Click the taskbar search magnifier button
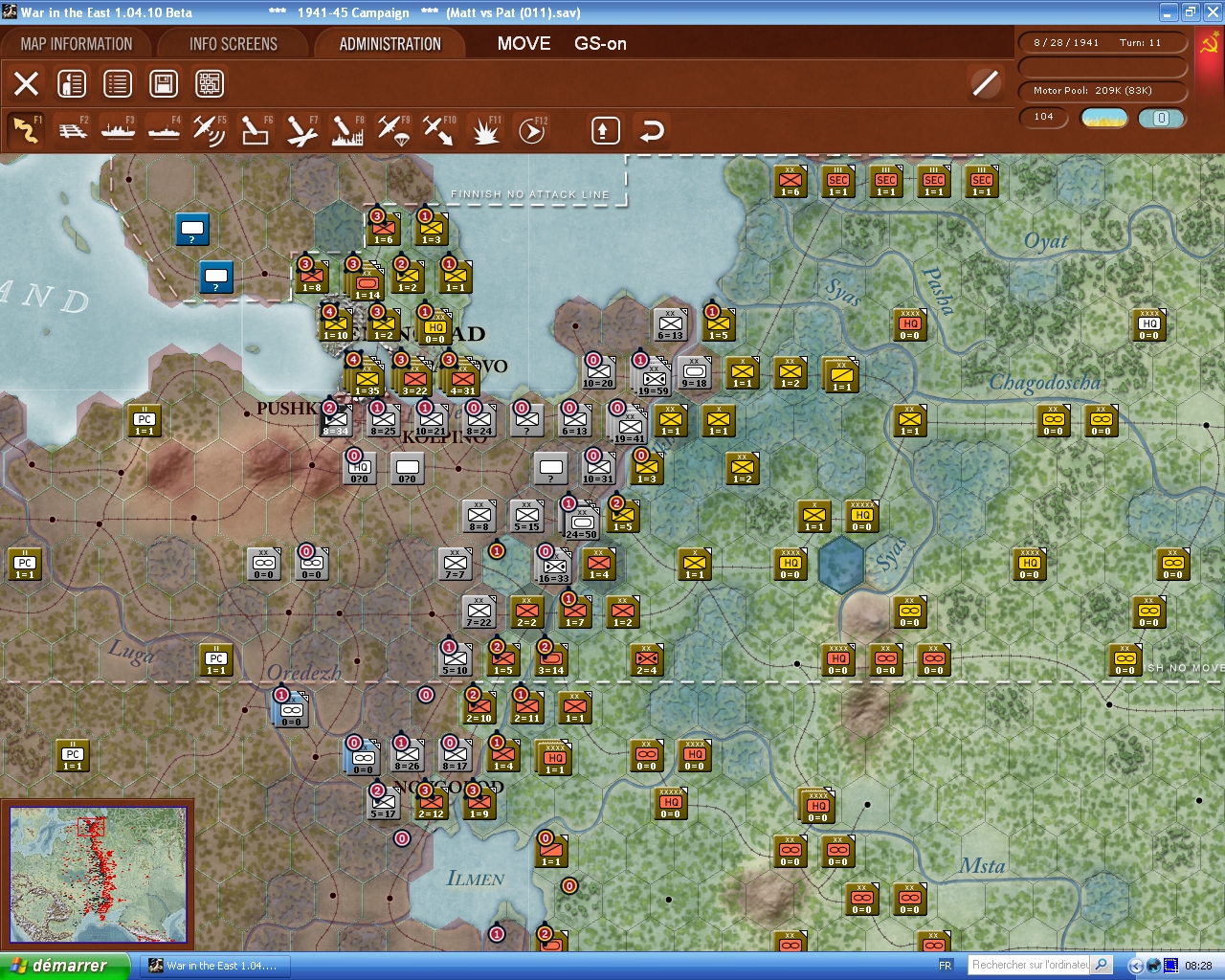Image resolution: width=1225 pixels, height=980 pixels. [x=1102, y=965]
